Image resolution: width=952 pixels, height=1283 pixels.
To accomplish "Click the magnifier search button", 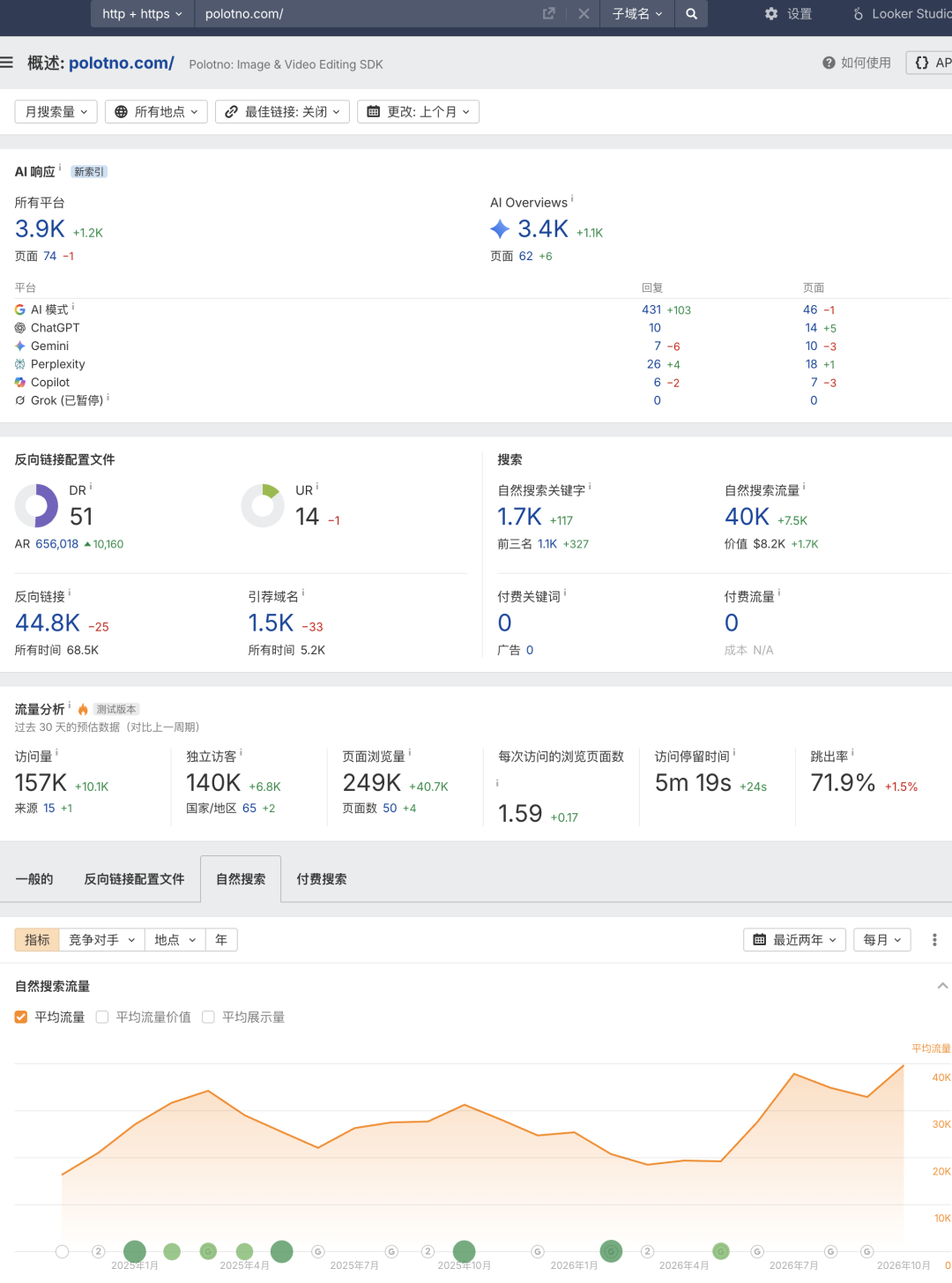I will pyautogui.click(x=692, y=13).
